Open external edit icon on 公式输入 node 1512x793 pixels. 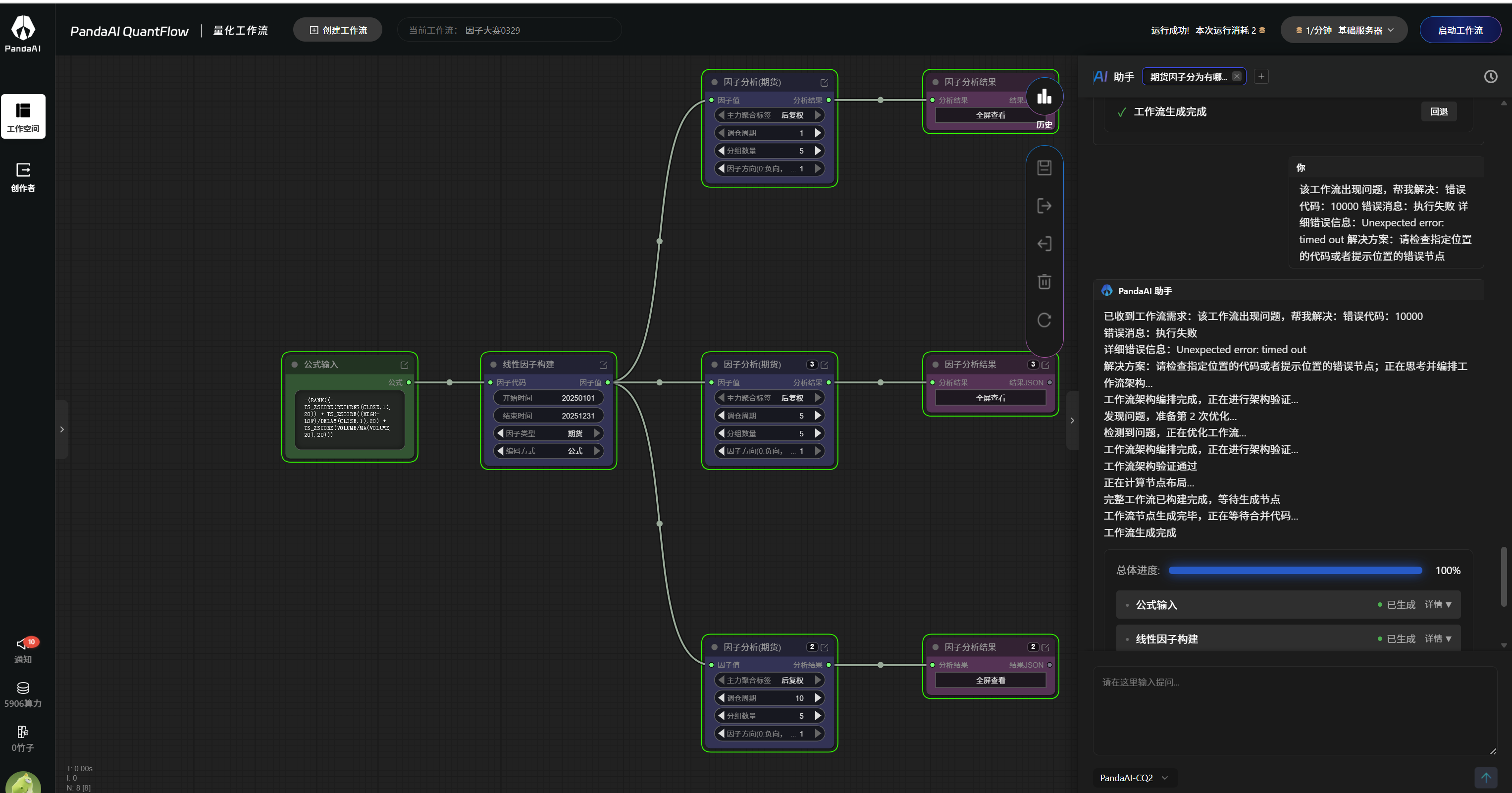[404, 365]
